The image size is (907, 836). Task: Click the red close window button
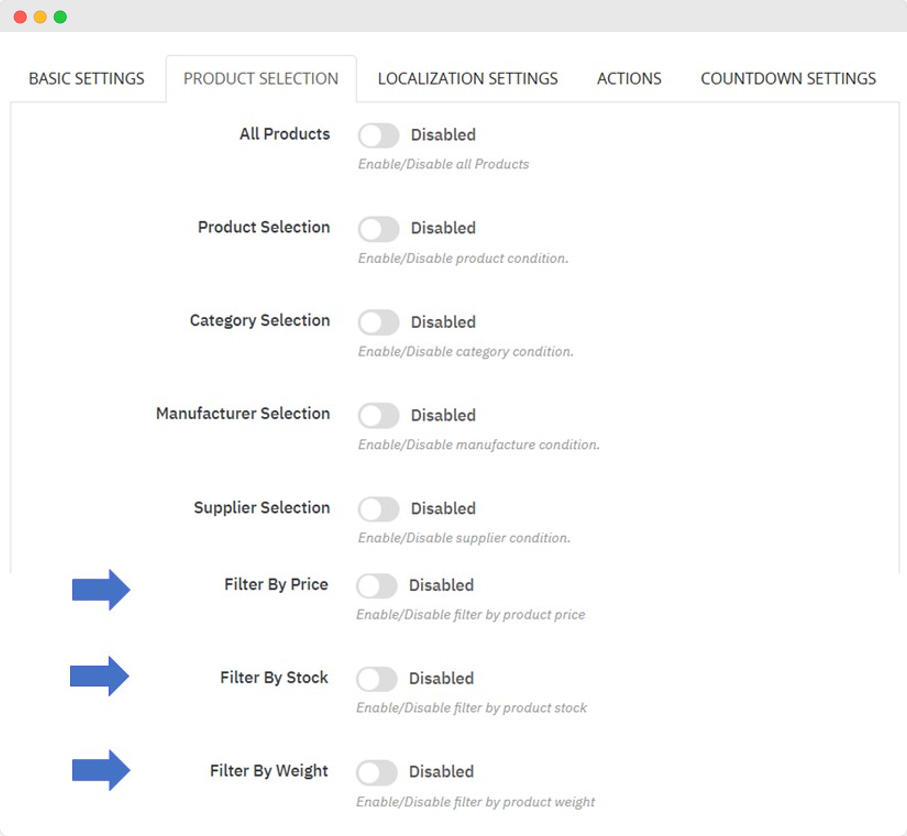(20, 17)
